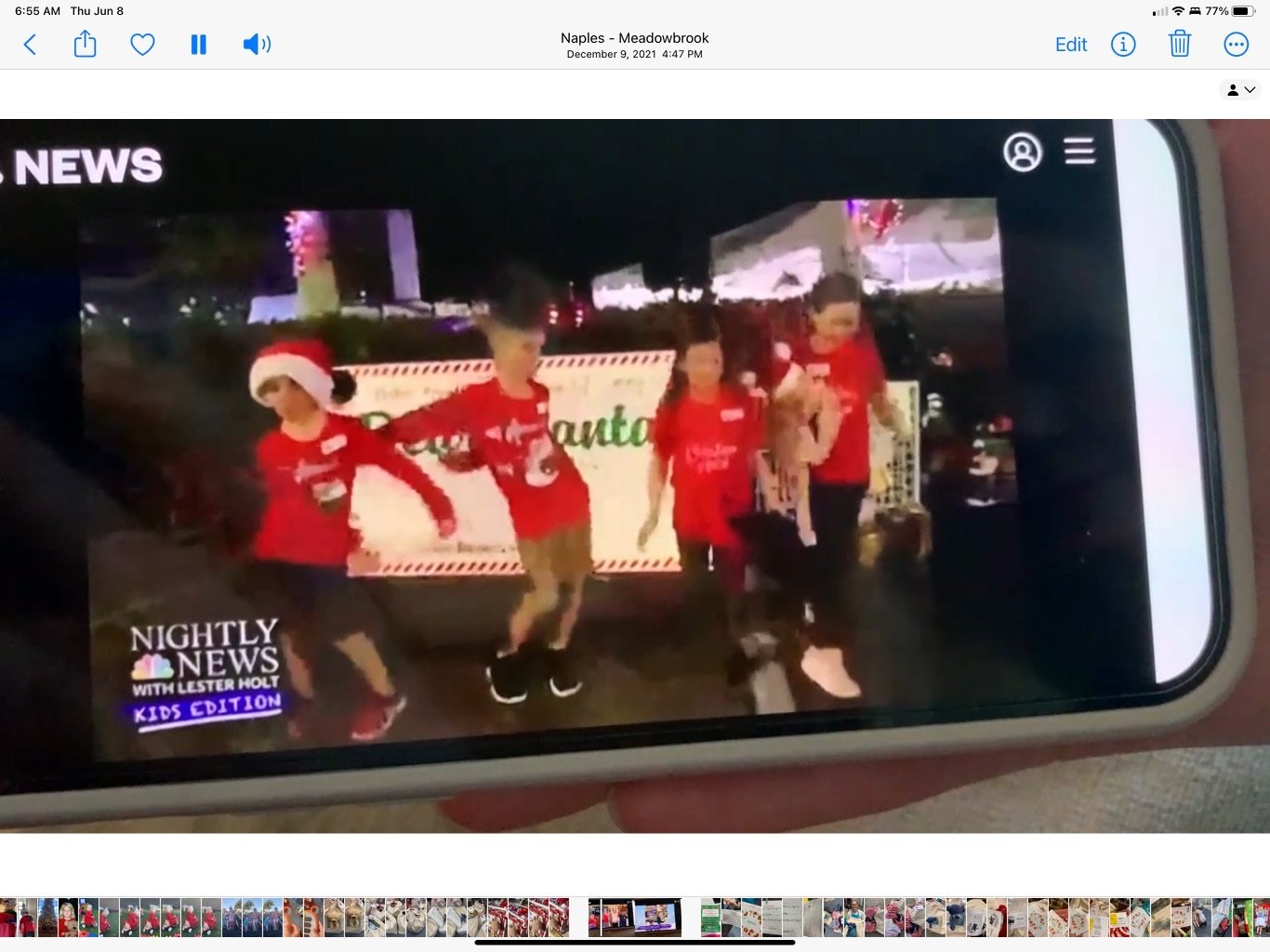Tap the Wi-Fi status icon
Viewport: 1270px width, 952px height.
pos(1178,11)
